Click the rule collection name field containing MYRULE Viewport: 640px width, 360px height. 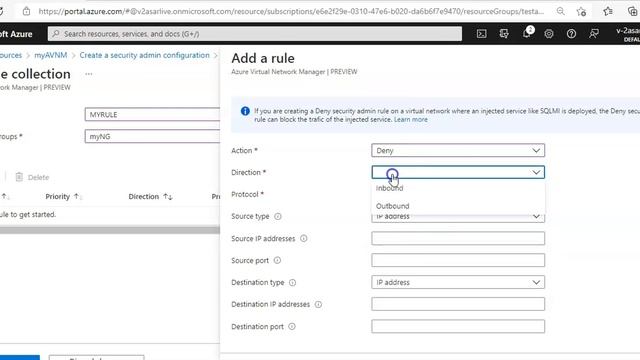[x=152, y=115]
